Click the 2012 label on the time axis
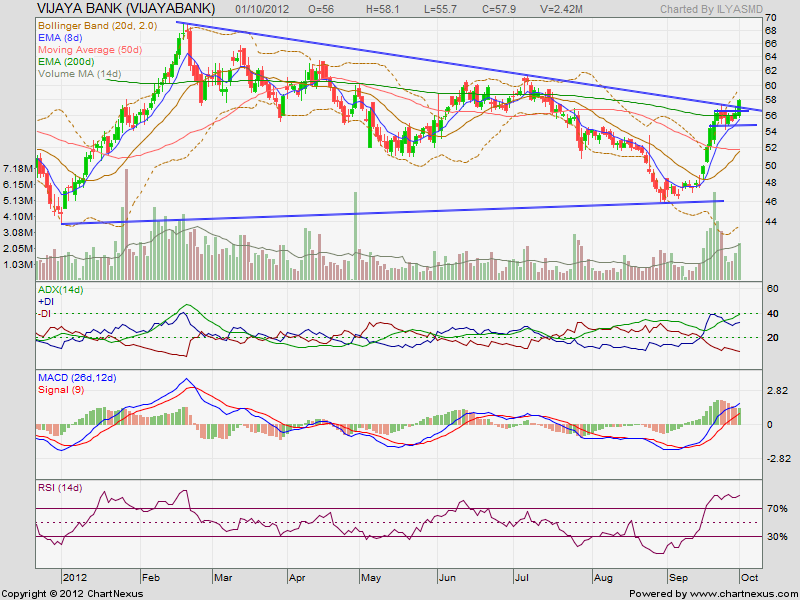Screen dimensions: 800x600 74,578
